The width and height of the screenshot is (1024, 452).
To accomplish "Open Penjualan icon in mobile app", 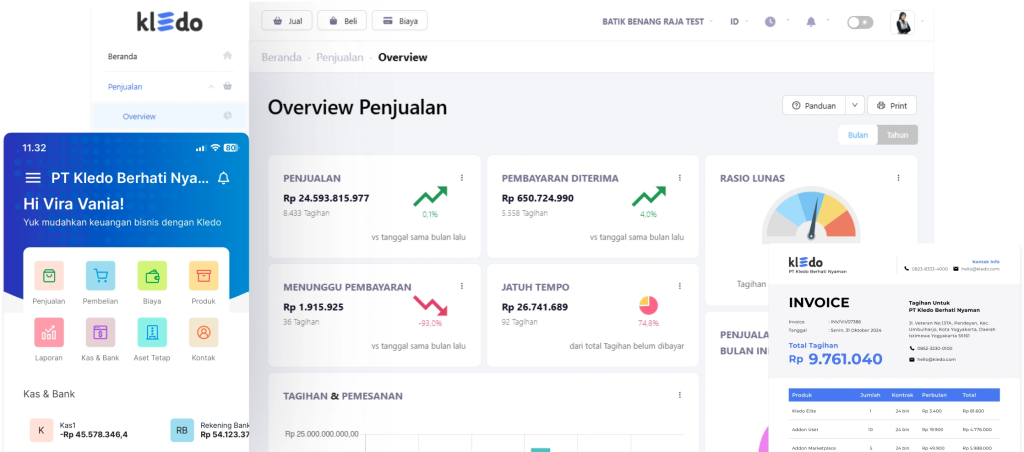I will pyautogui.click(x=49, y=276).
